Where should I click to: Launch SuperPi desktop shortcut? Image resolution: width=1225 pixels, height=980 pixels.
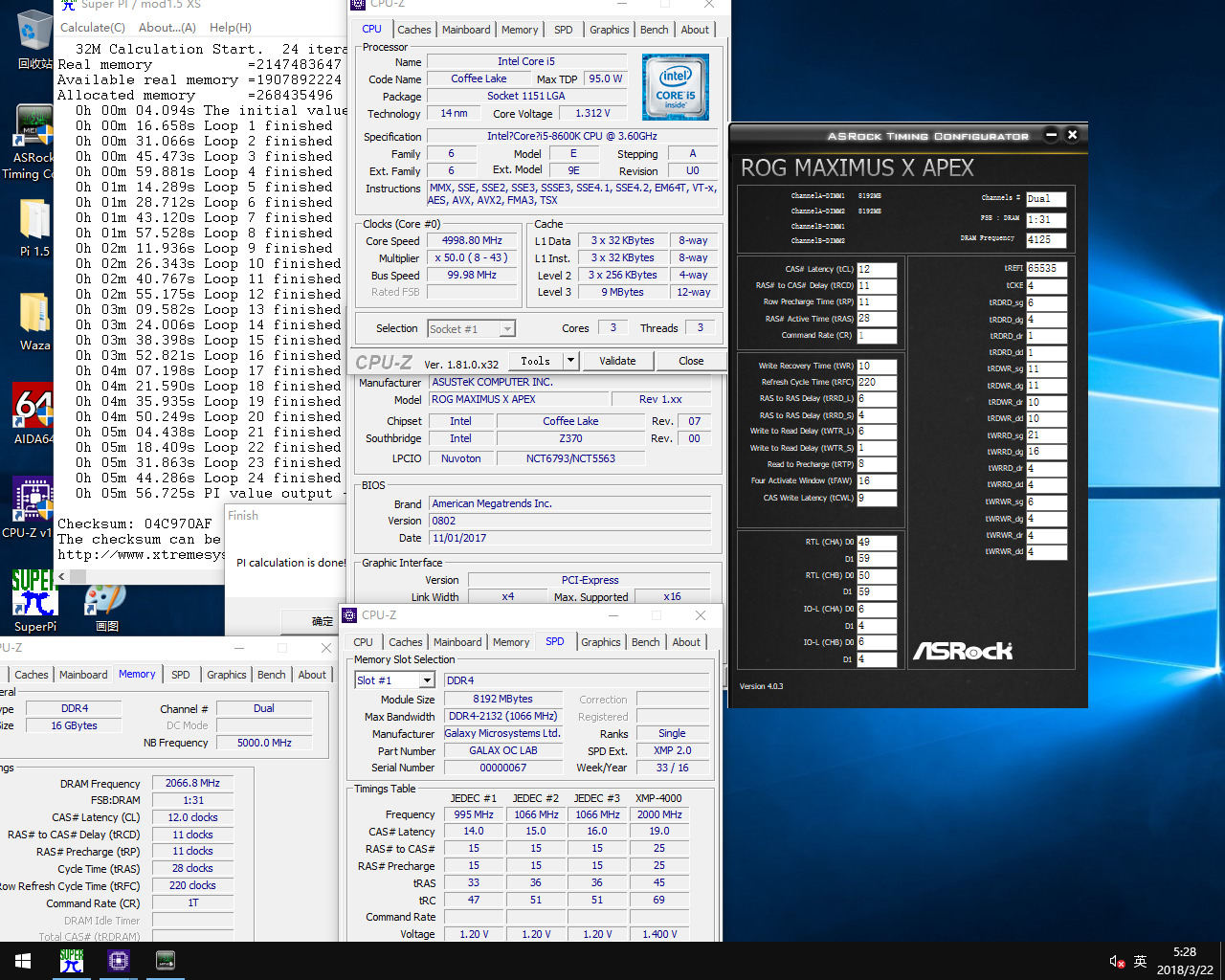35,601
